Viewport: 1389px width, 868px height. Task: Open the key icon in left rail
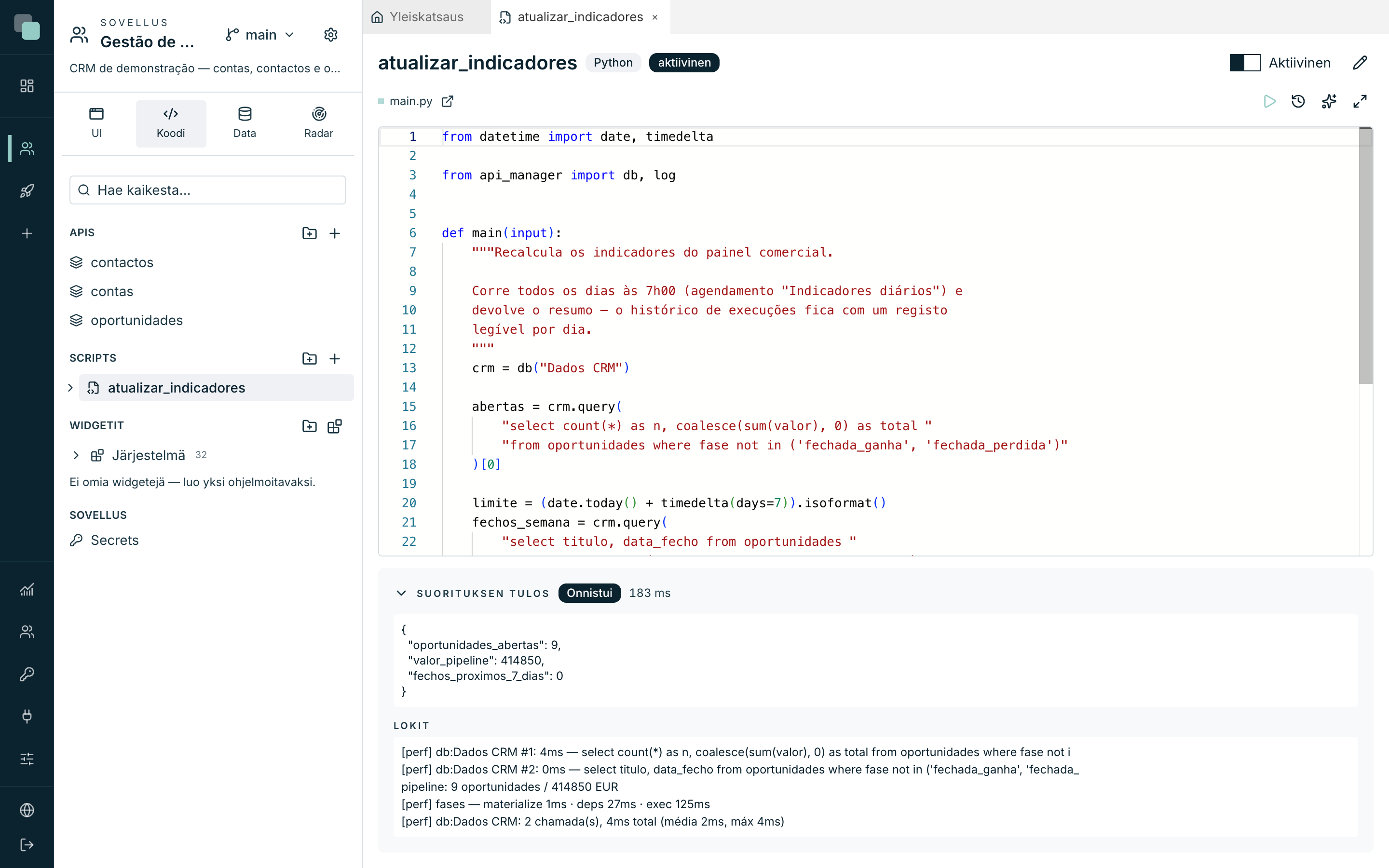(x=27, y=674)
